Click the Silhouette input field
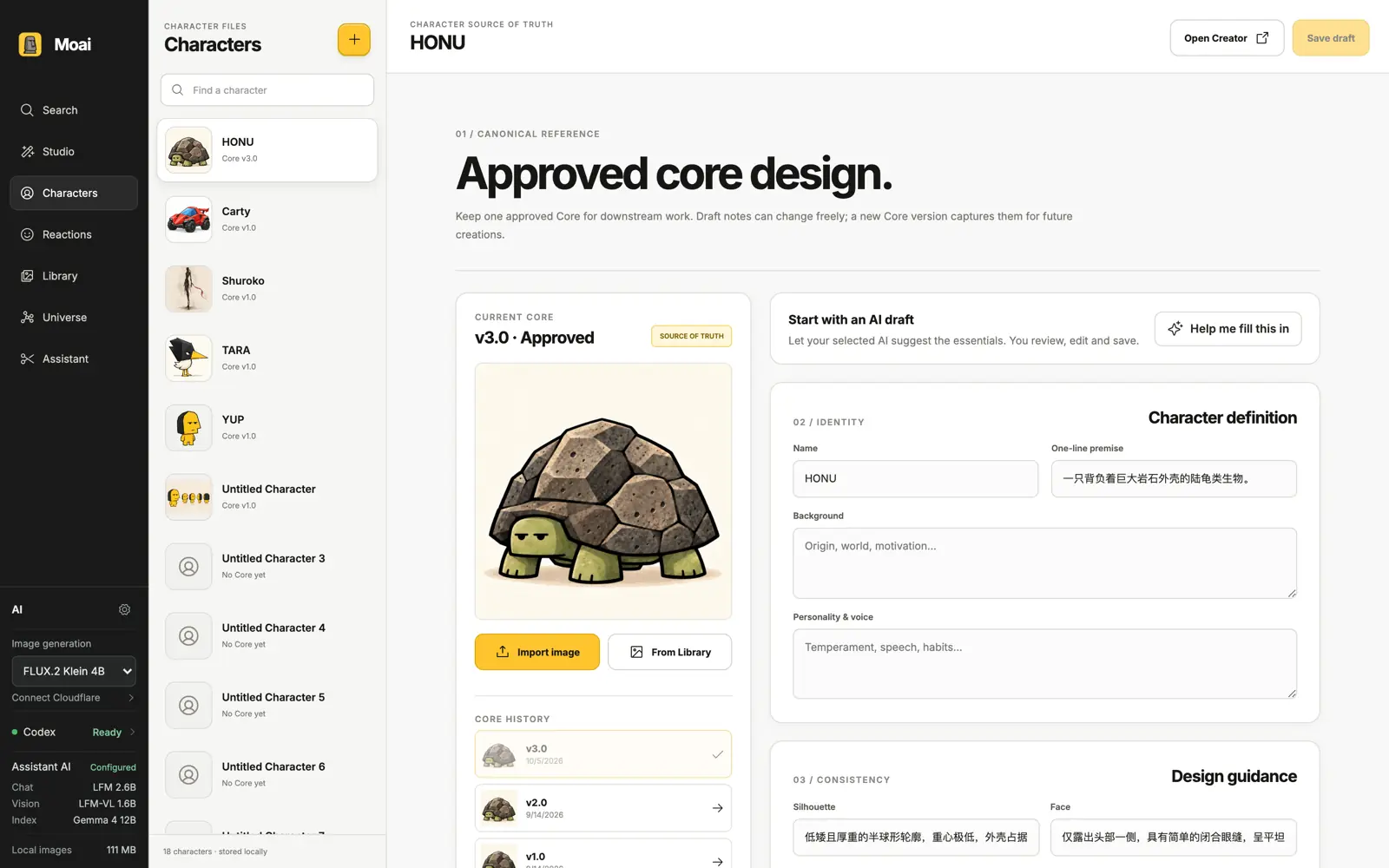The image size is (1389, 868). point(916,838)
